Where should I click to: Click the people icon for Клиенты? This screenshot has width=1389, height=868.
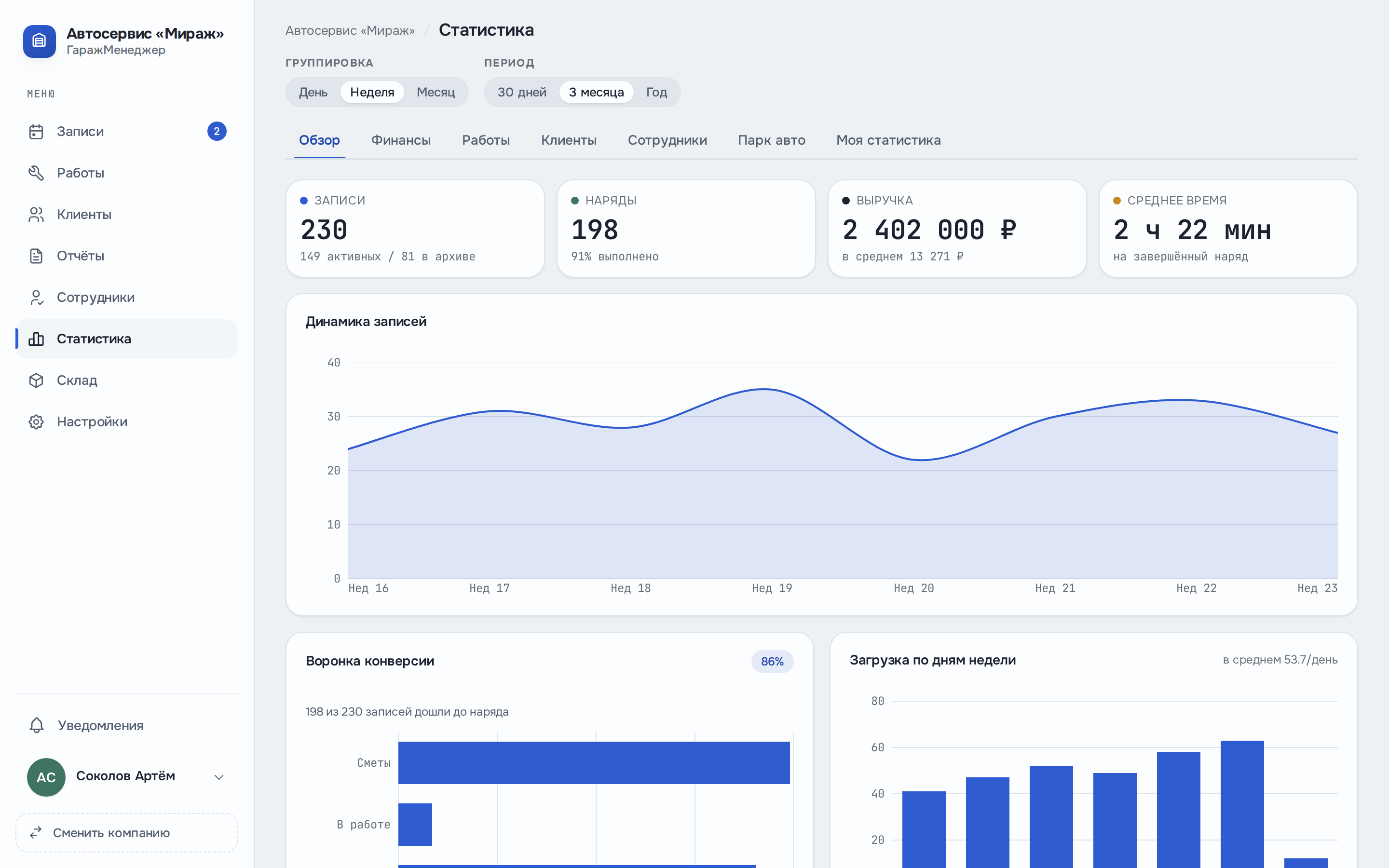pyautogui.click(x=36, y=214)
